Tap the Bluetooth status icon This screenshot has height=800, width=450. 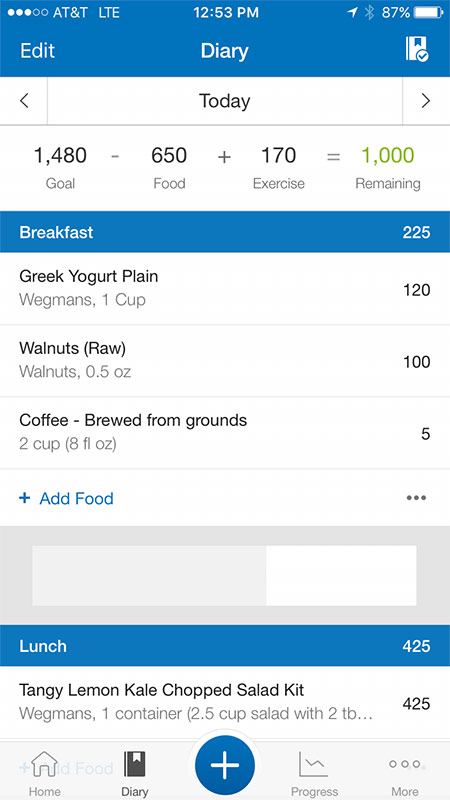(369, 13)
